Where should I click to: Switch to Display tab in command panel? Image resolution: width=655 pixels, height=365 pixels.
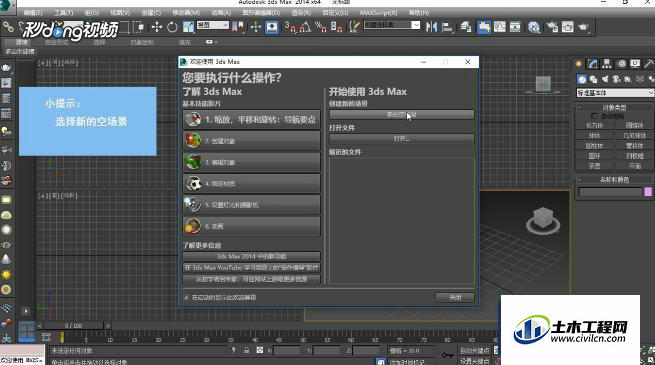[635, 64]
